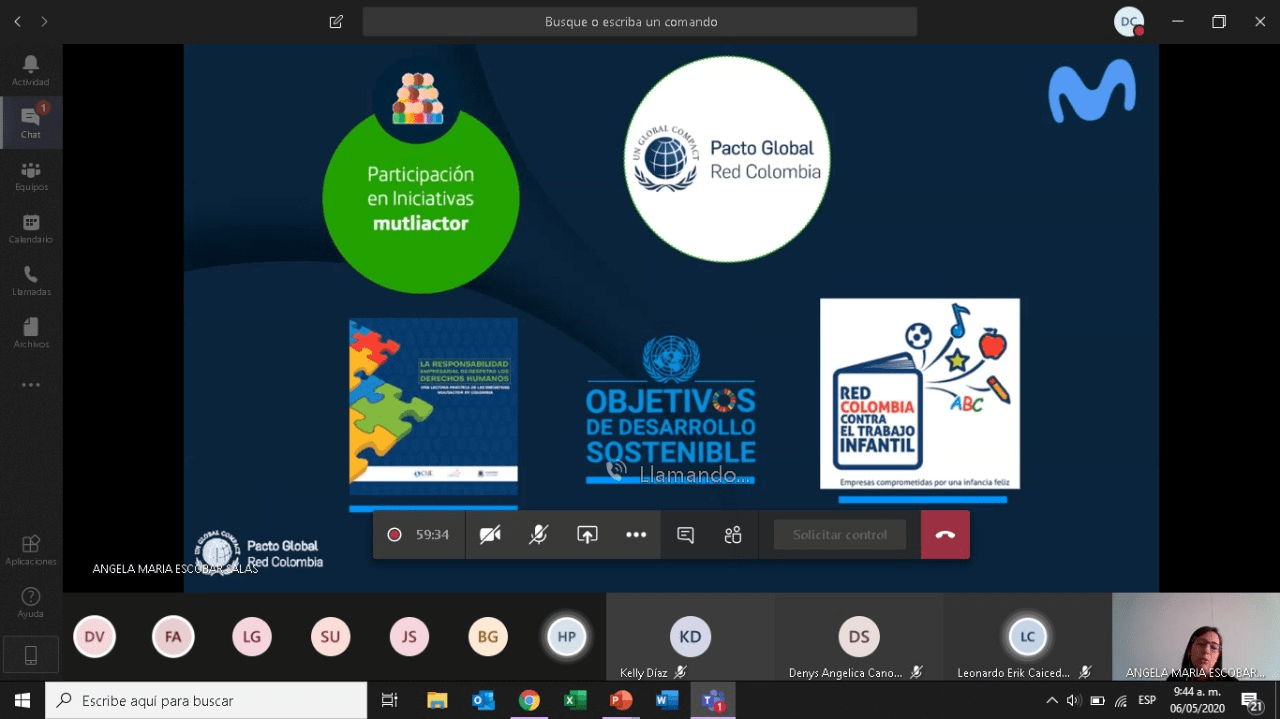Open the Calendario view
The width and height of the screenshot is (1280, 719).
coord(30,228)
